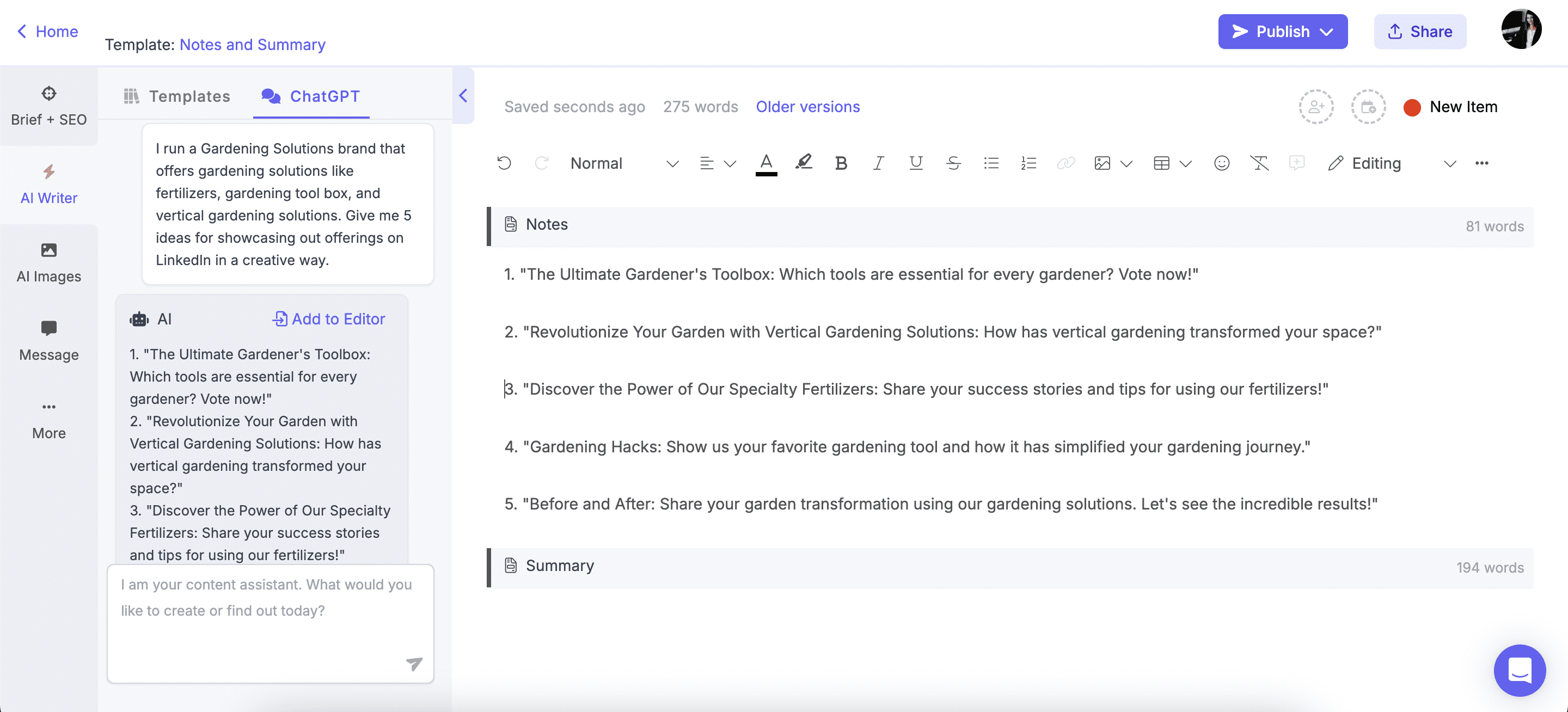1568x712 pixels.
Task: Click the font color A icon
Action: [x=767, y=163]
